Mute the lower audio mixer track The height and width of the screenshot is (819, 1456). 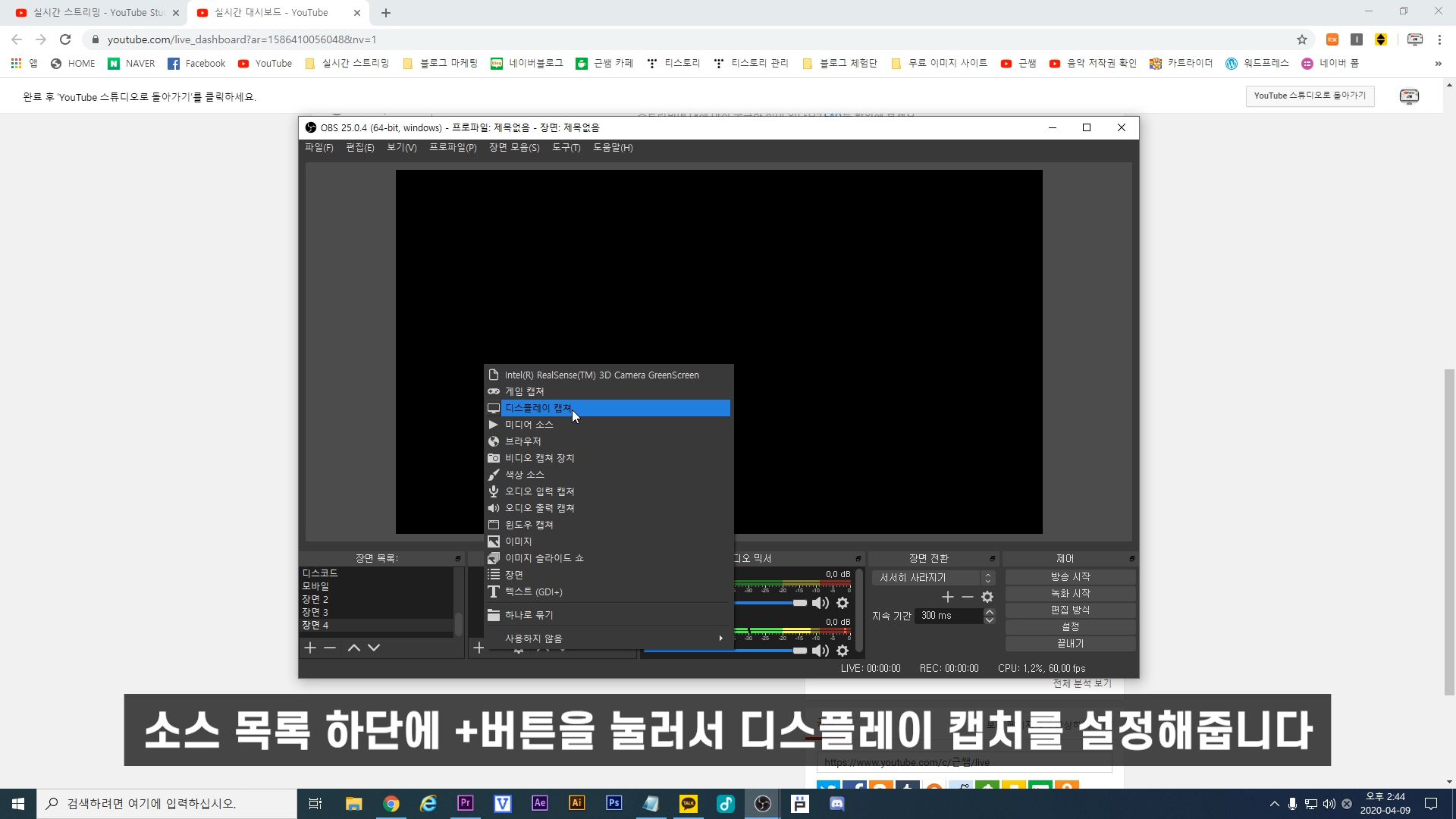pos(820,651)
